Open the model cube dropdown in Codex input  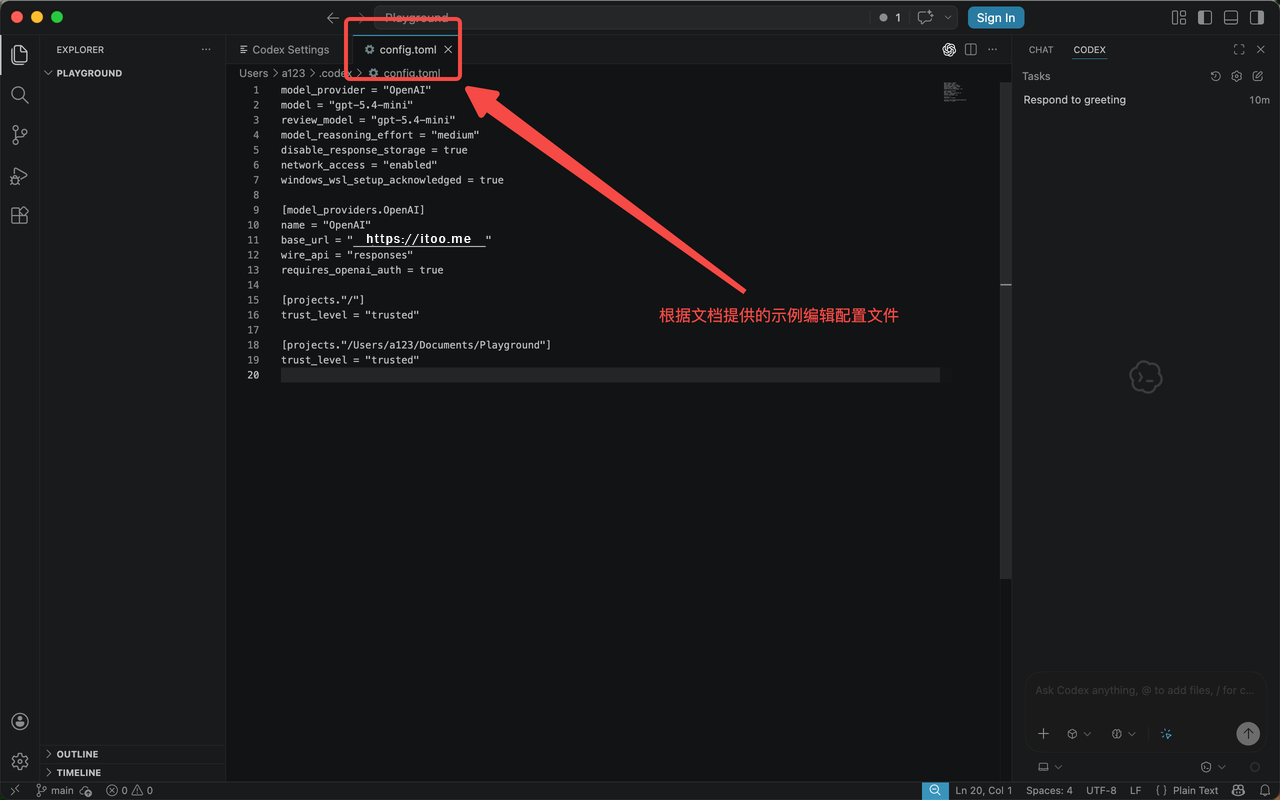pyautogui.click(x=1078, y=734)
